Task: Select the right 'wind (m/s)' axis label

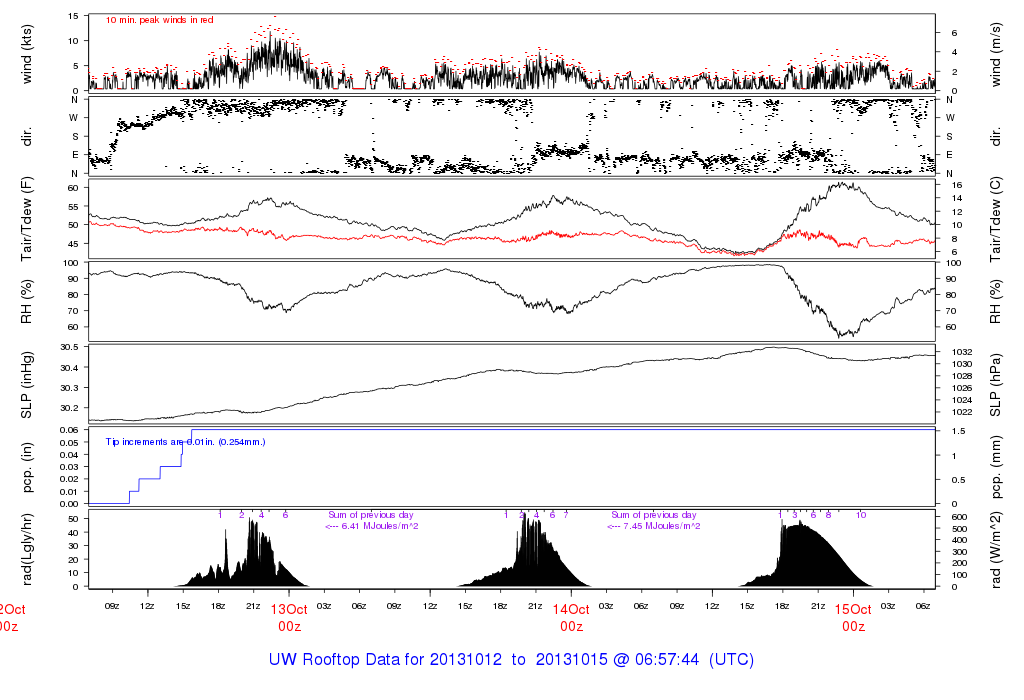Action: click(995, 54)
